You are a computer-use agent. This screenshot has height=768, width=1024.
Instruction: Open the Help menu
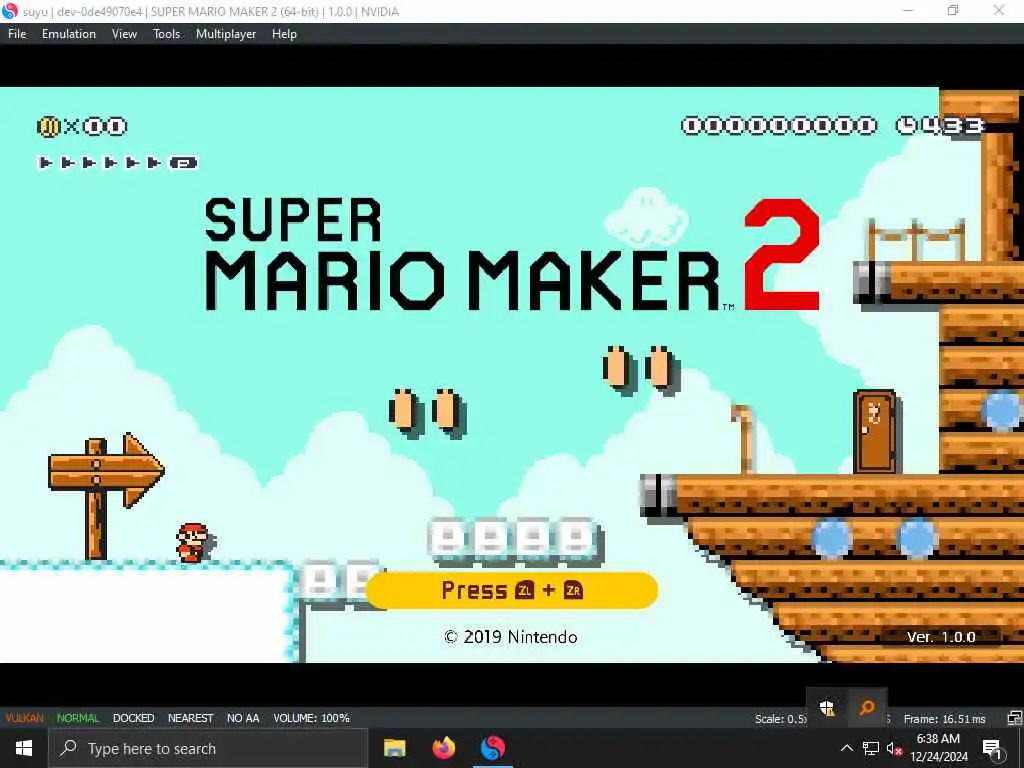pos(284,34)
